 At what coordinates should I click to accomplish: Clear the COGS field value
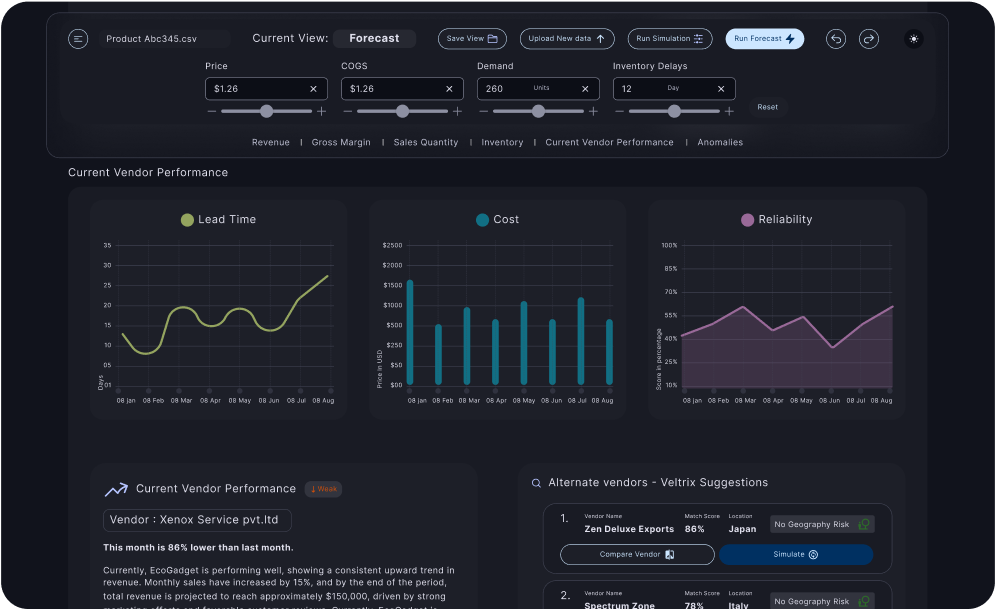coord(449,89)
